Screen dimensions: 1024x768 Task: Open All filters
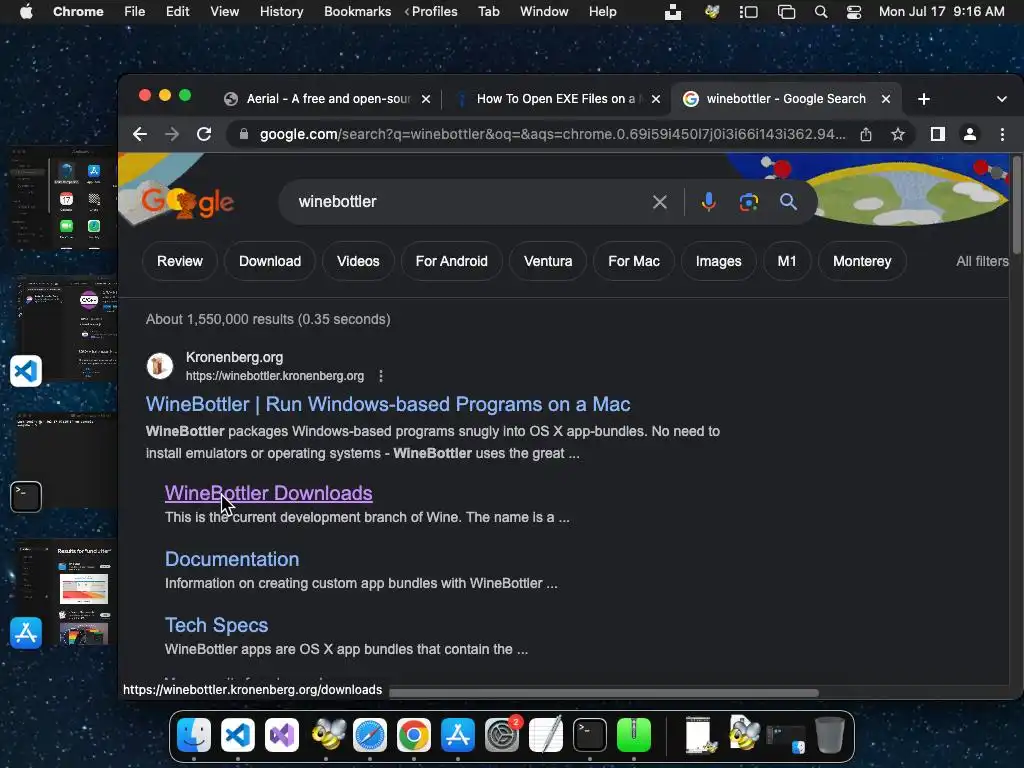click(982, 261)
